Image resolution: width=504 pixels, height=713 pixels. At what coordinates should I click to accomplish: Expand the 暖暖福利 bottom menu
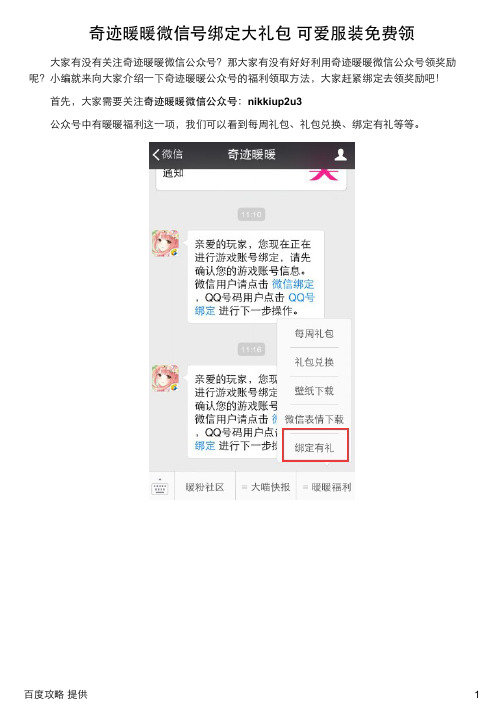pos(327,487)
